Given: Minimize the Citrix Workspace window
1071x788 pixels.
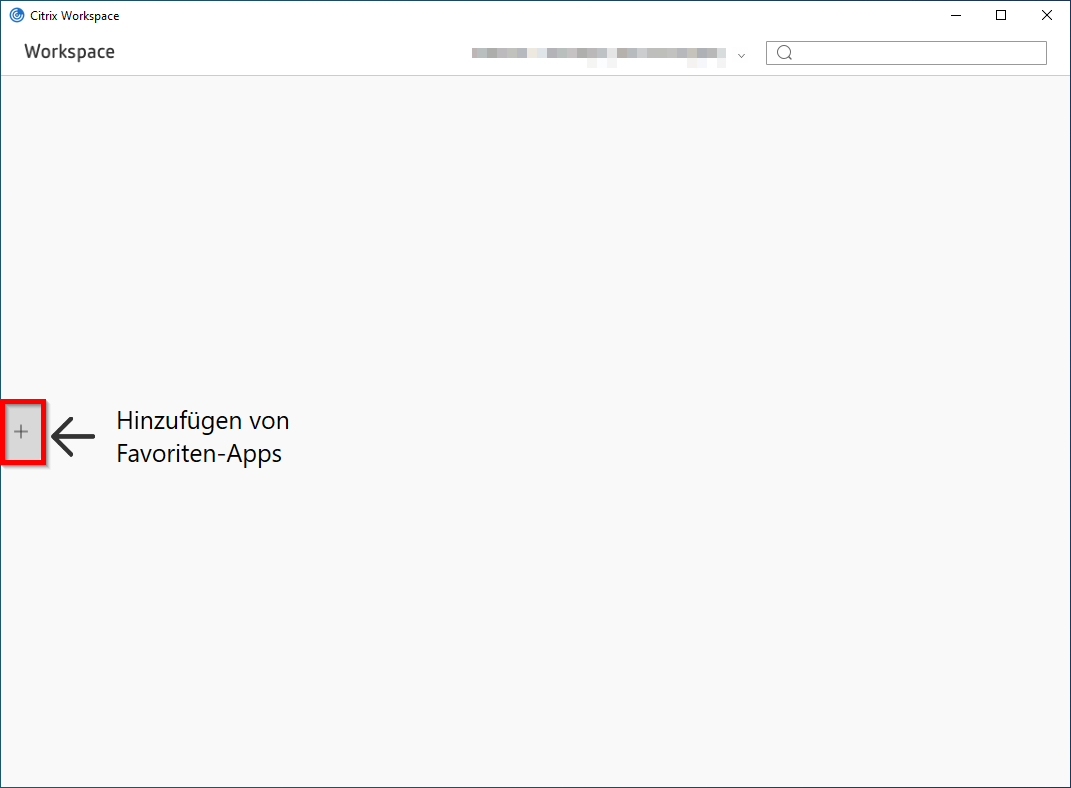Looking at the screenshot, I should pos(956,15).
